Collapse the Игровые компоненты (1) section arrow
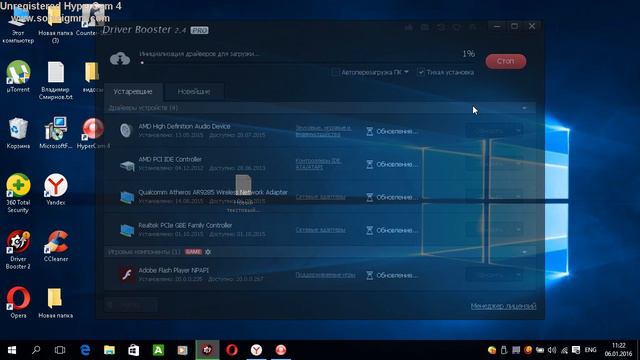The width and height of the screenshot is (640, 360). [524, 252]
